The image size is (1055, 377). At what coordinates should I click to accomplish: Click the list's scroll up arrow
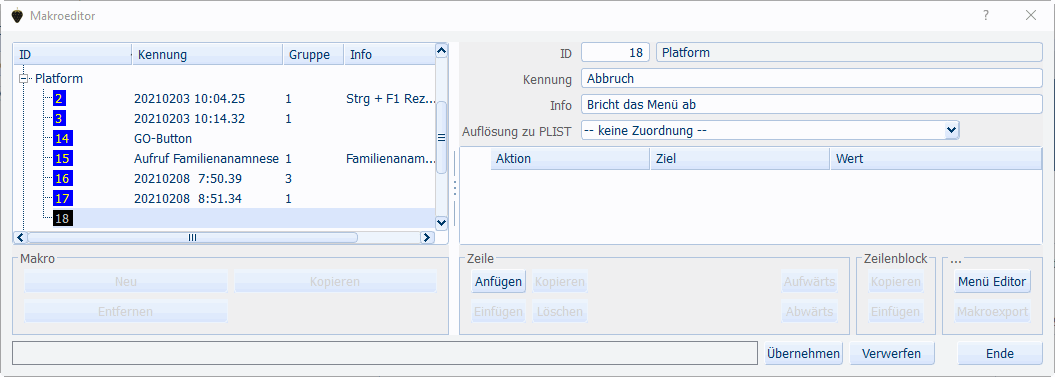pos(442,51)
